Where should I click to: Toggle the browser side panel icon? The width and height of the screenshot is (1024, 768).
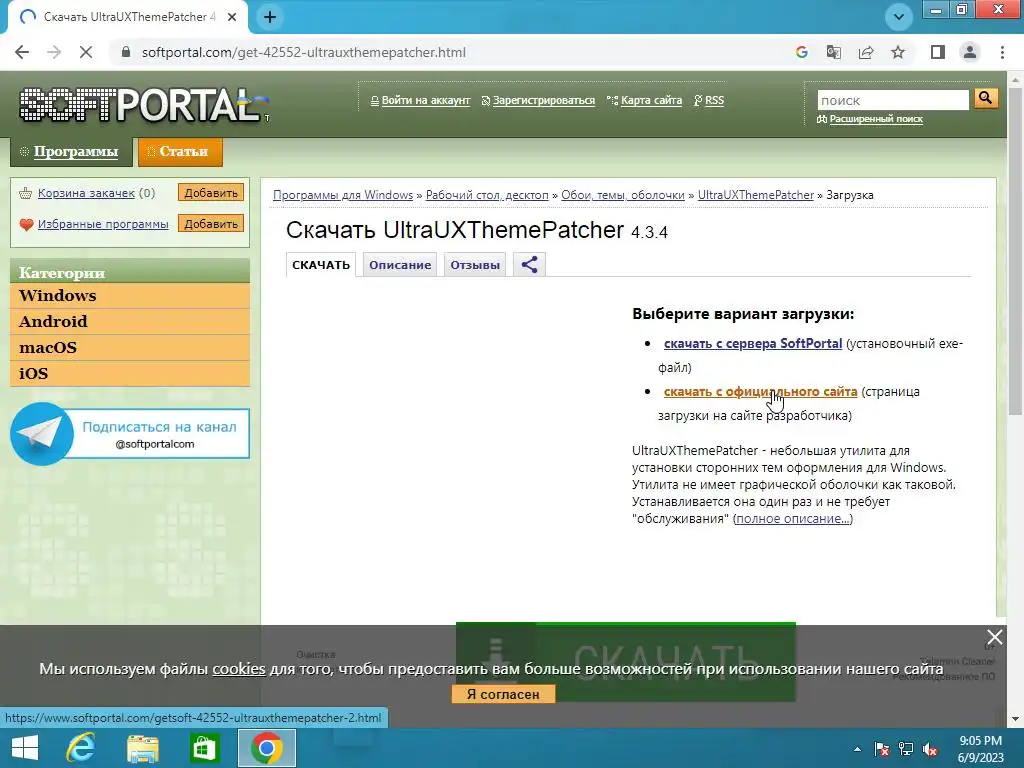[x=938, y=52]
